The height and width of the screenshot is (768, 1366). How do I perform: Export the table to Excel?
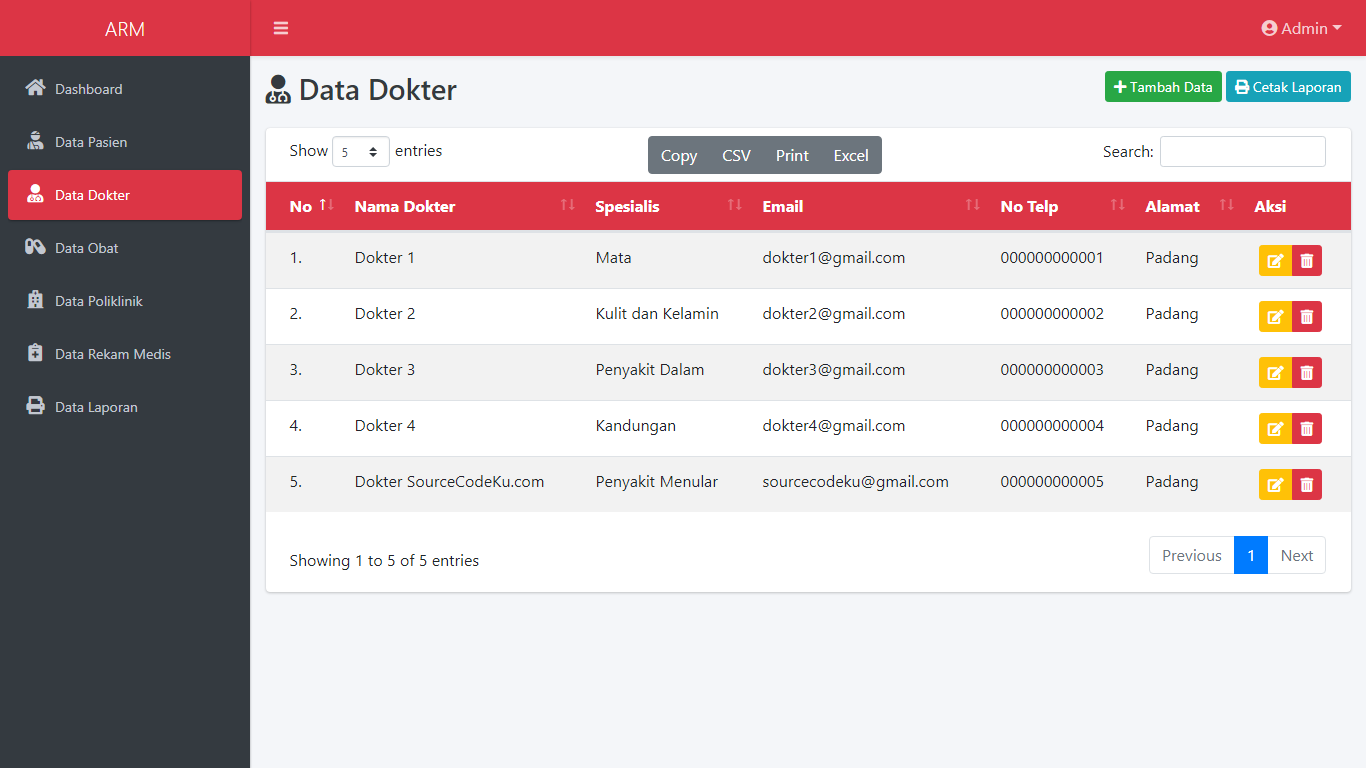point(851,155)
